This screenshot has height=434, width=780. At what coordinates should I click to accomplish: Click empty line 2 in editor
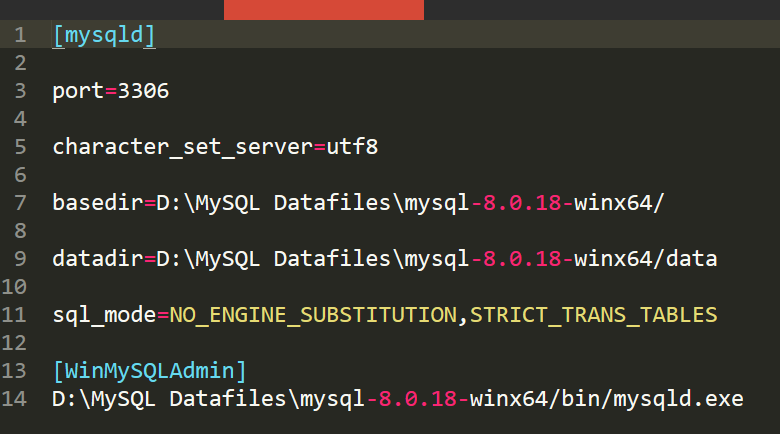tap(398, 63)
